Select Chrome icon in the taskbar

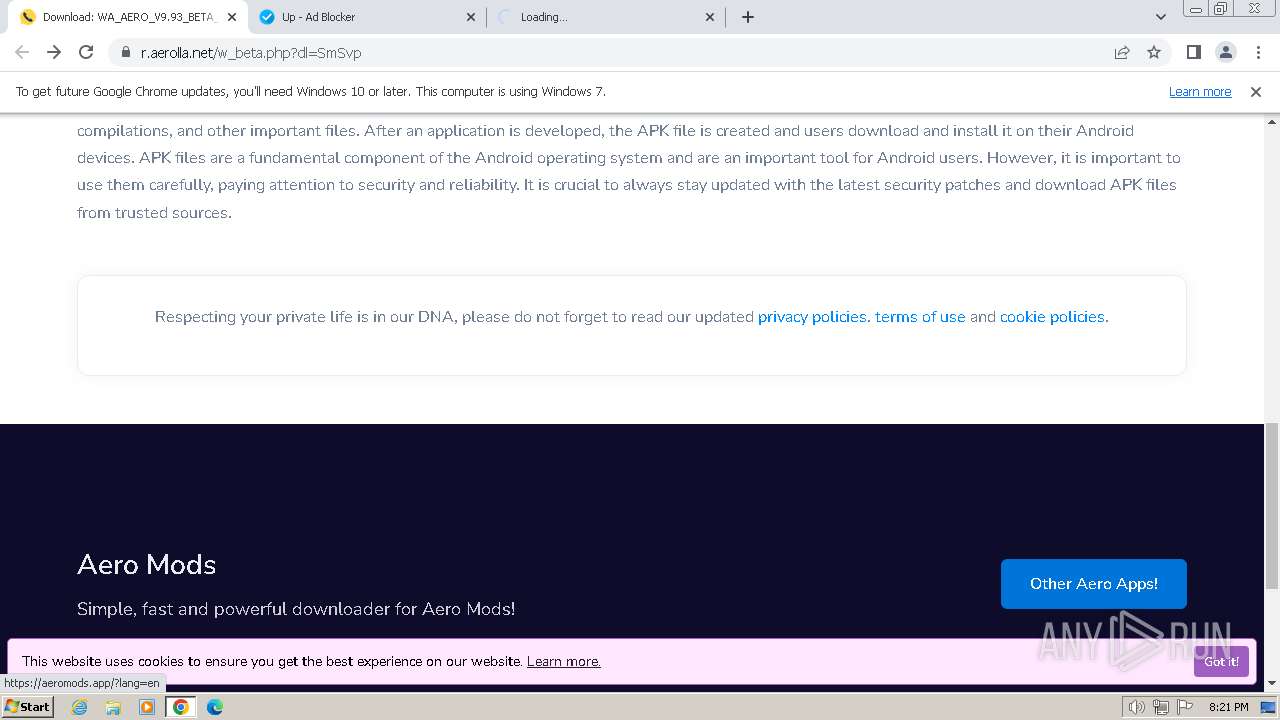pos(181,707)
